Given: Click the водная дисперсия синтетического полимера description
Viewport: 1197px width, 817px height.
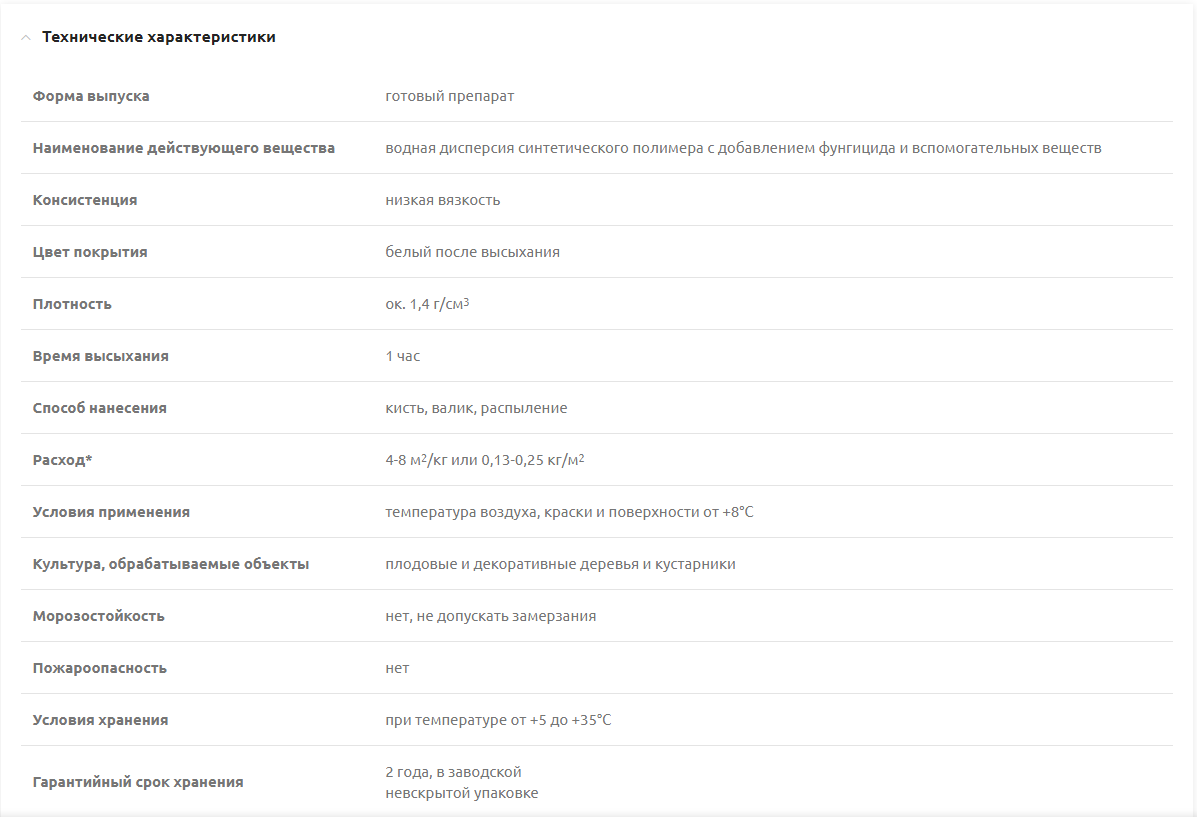Looking at the screenshot, I should coord(743,148).
